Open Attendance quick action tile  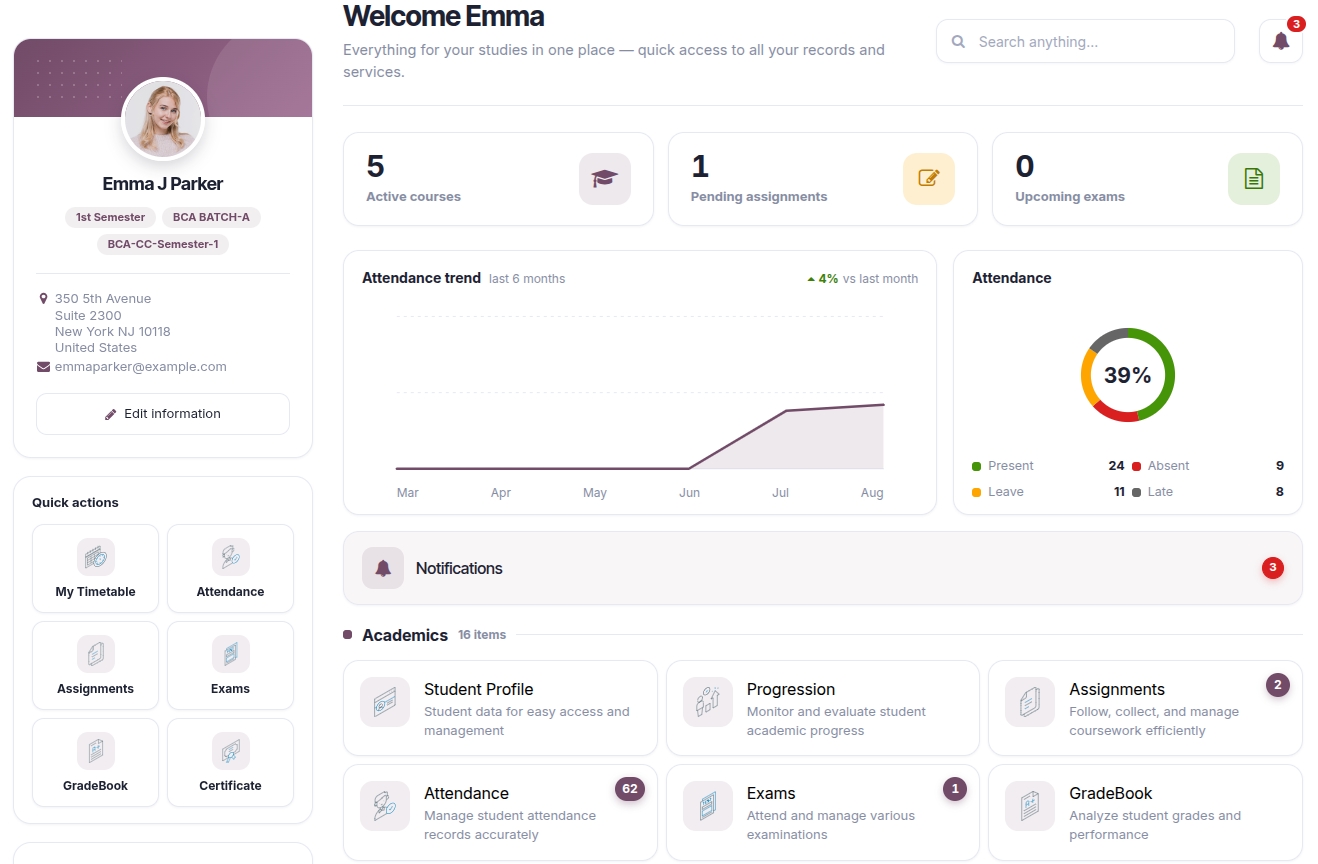[x=231, y=568]
